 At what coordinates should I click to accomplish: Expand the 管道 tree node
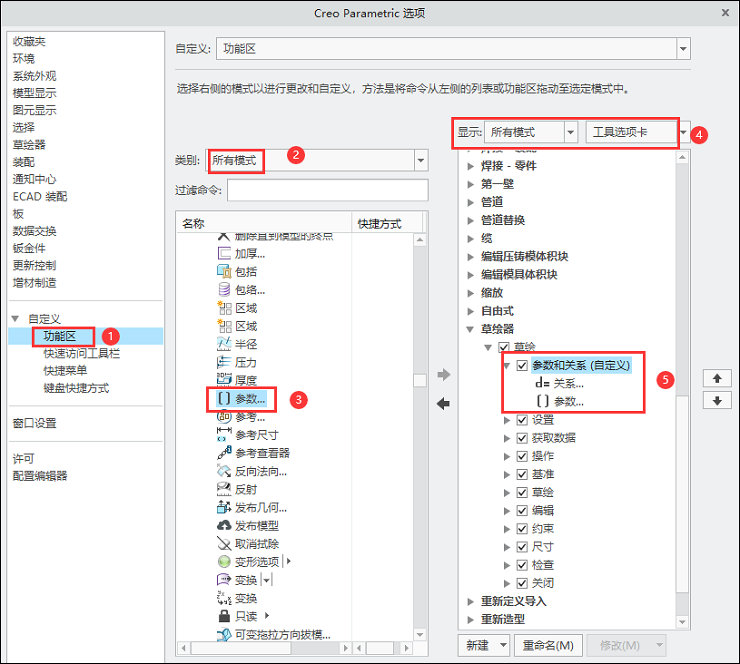470,202
